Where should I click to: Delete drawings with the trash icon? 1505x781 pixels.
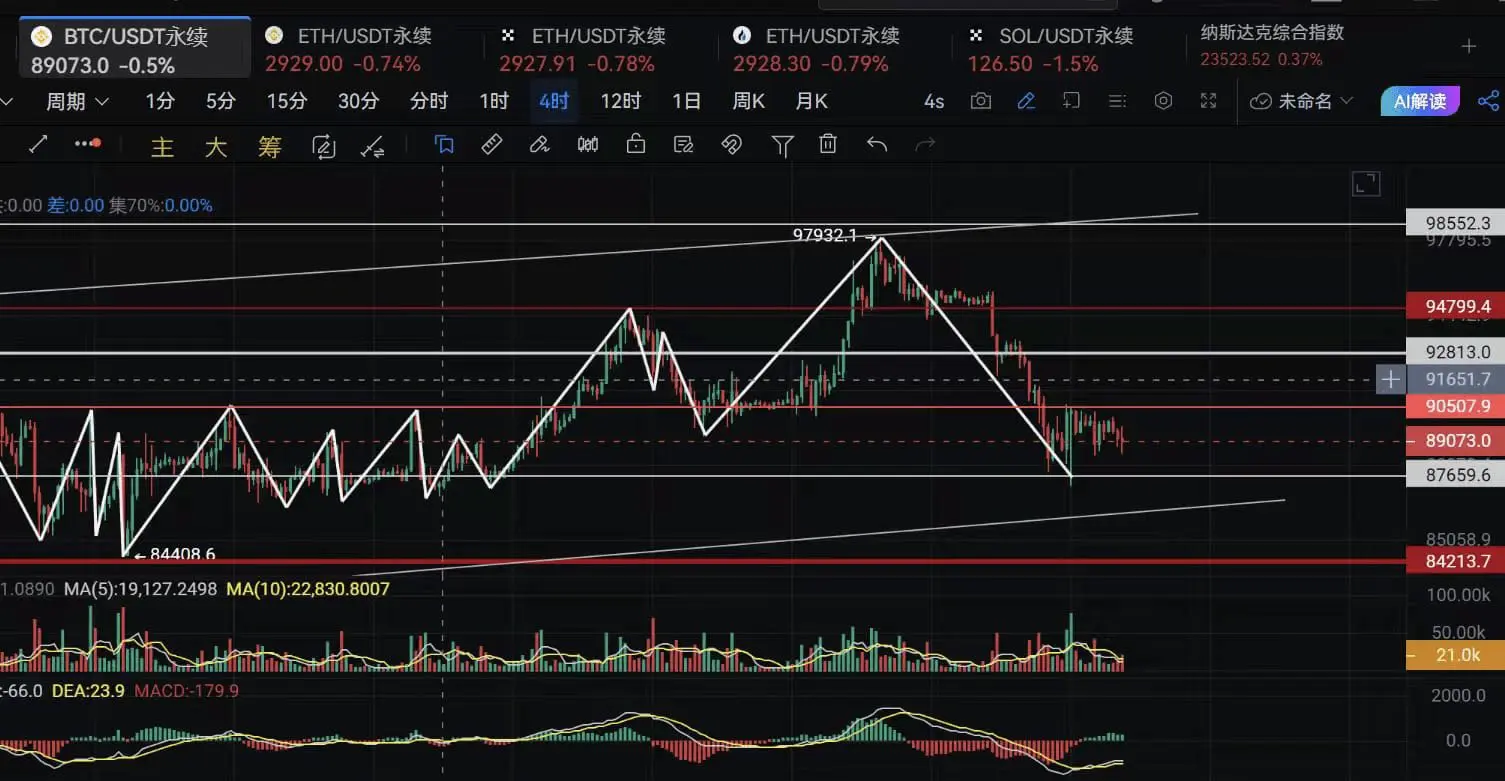[828, 145]
